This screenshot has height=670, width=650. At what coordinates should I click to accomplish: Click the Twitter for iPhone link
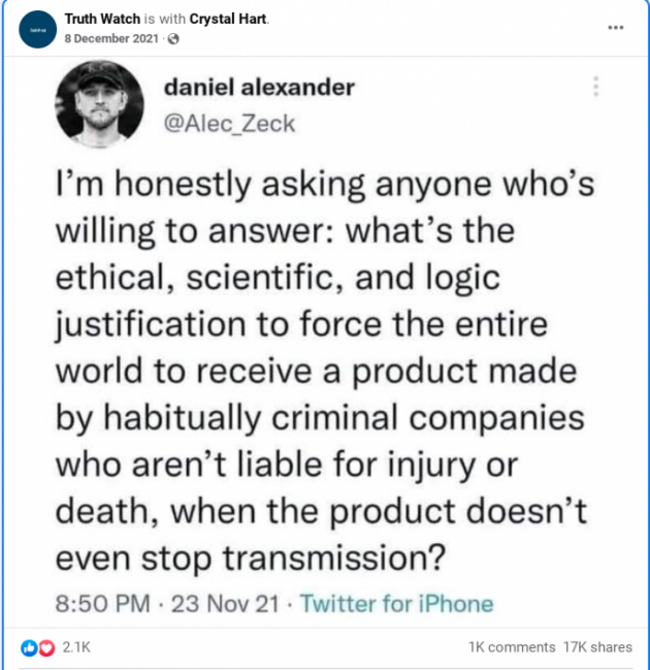[397, 604]
